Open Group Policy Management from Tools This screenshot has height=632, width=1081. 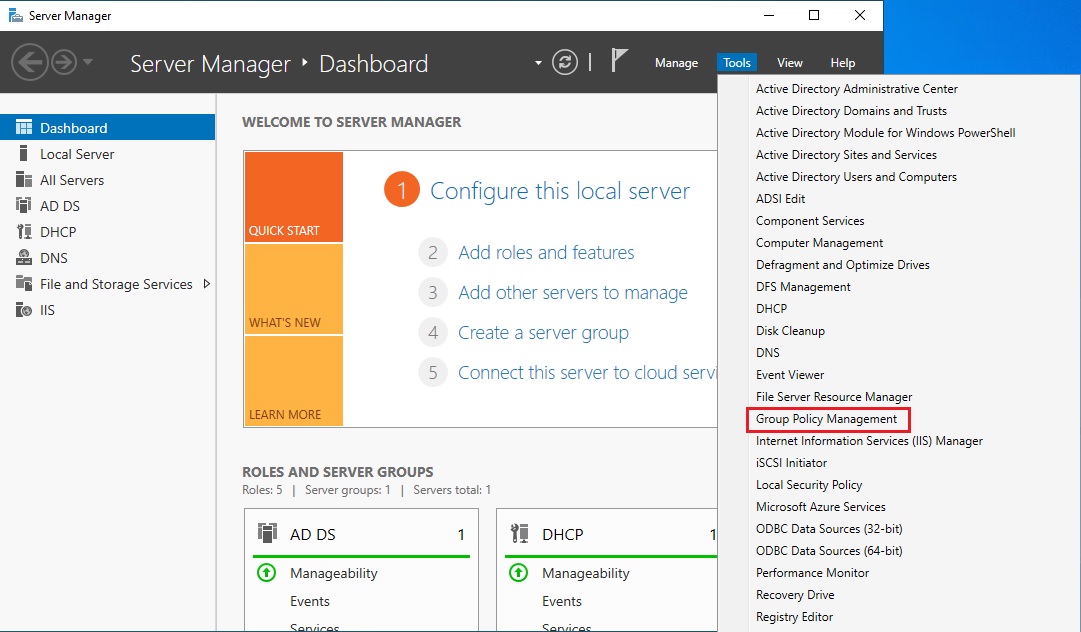coord(826,419)
